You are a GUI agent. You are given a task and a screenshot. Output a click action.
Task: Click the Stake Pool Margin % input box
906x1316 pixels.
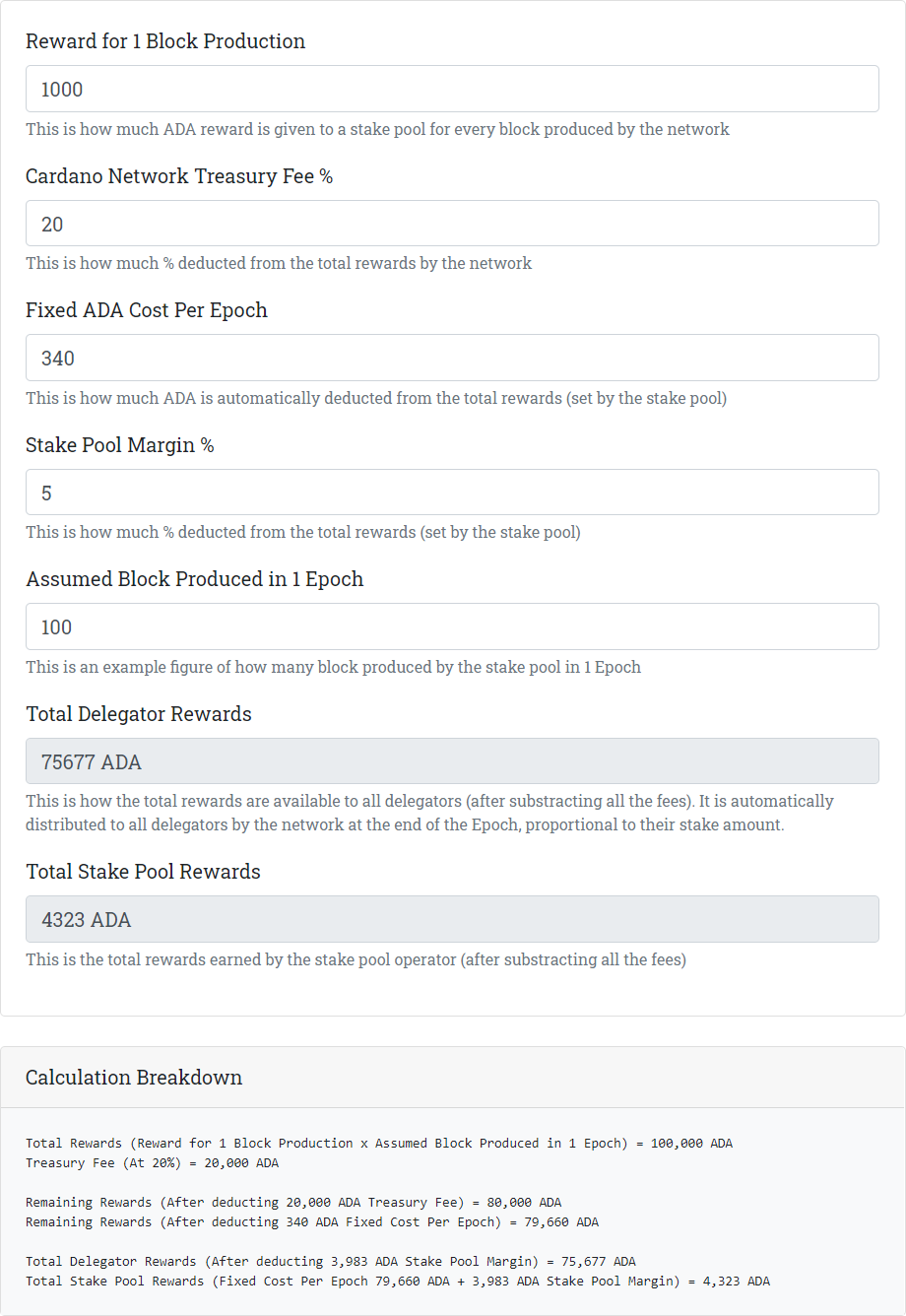452,493
